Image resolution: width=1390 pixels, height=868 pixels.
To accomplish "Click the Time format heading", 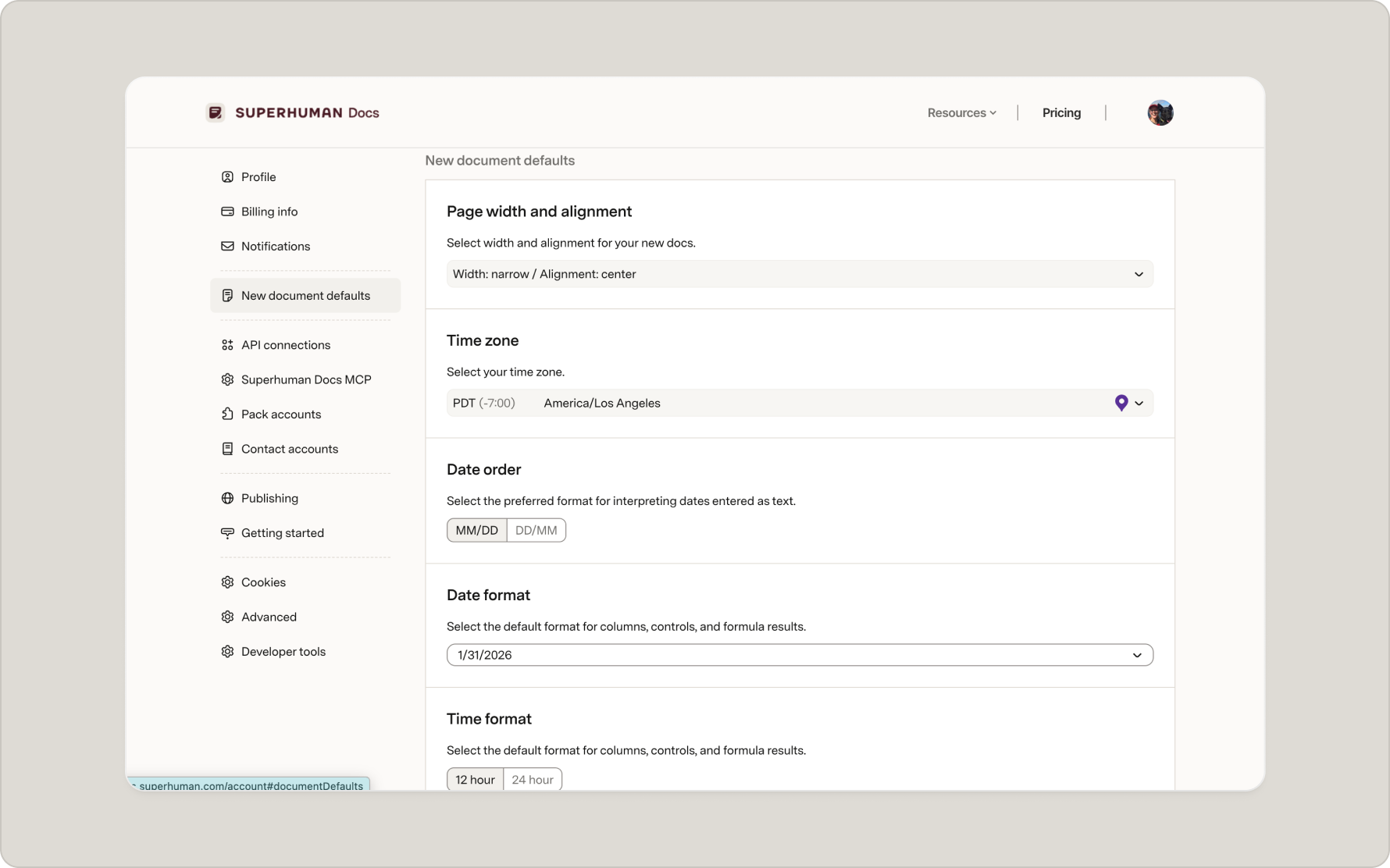I will 489,719.
